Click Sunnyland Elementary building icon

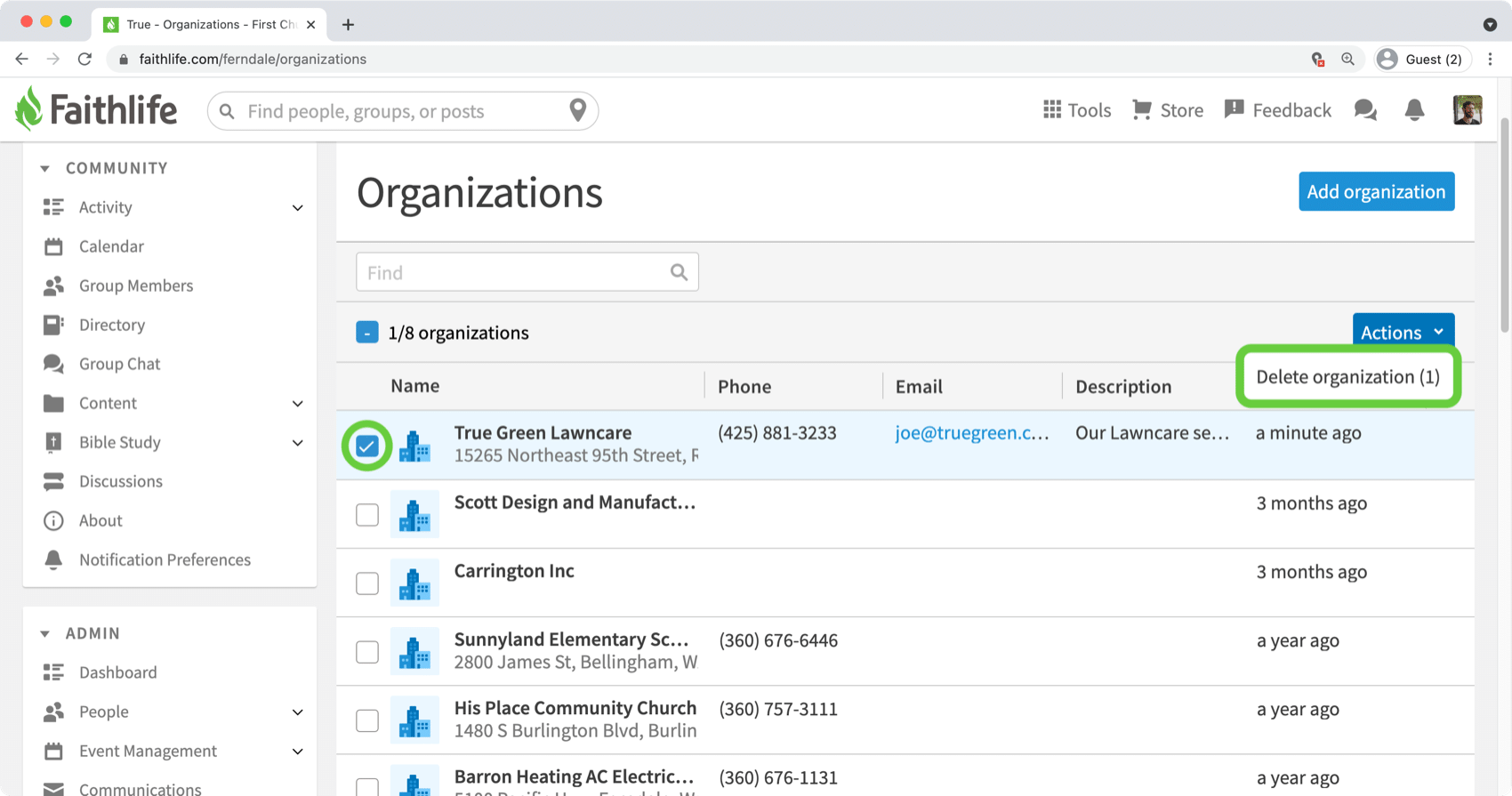[x=414, y=651]
